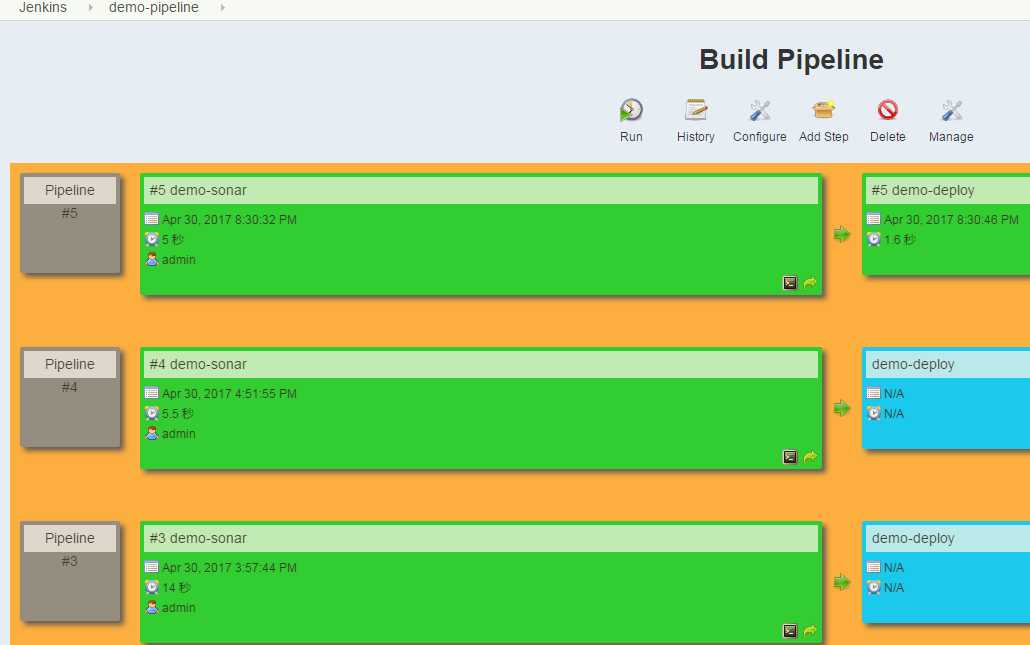
Task: Open #3 demo-sonar build title
Action: tap(198, 538)
